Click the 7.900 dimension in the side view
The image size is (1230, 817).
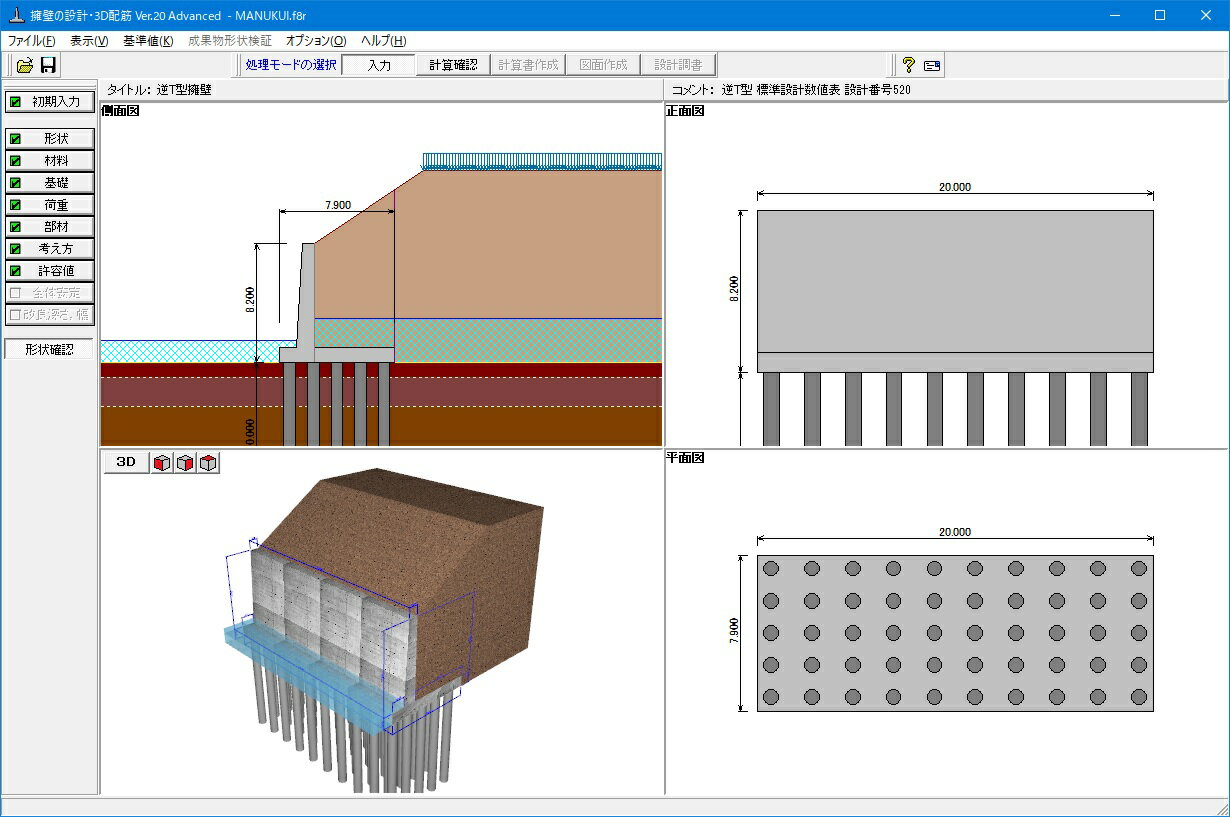[x=338, y=205]
